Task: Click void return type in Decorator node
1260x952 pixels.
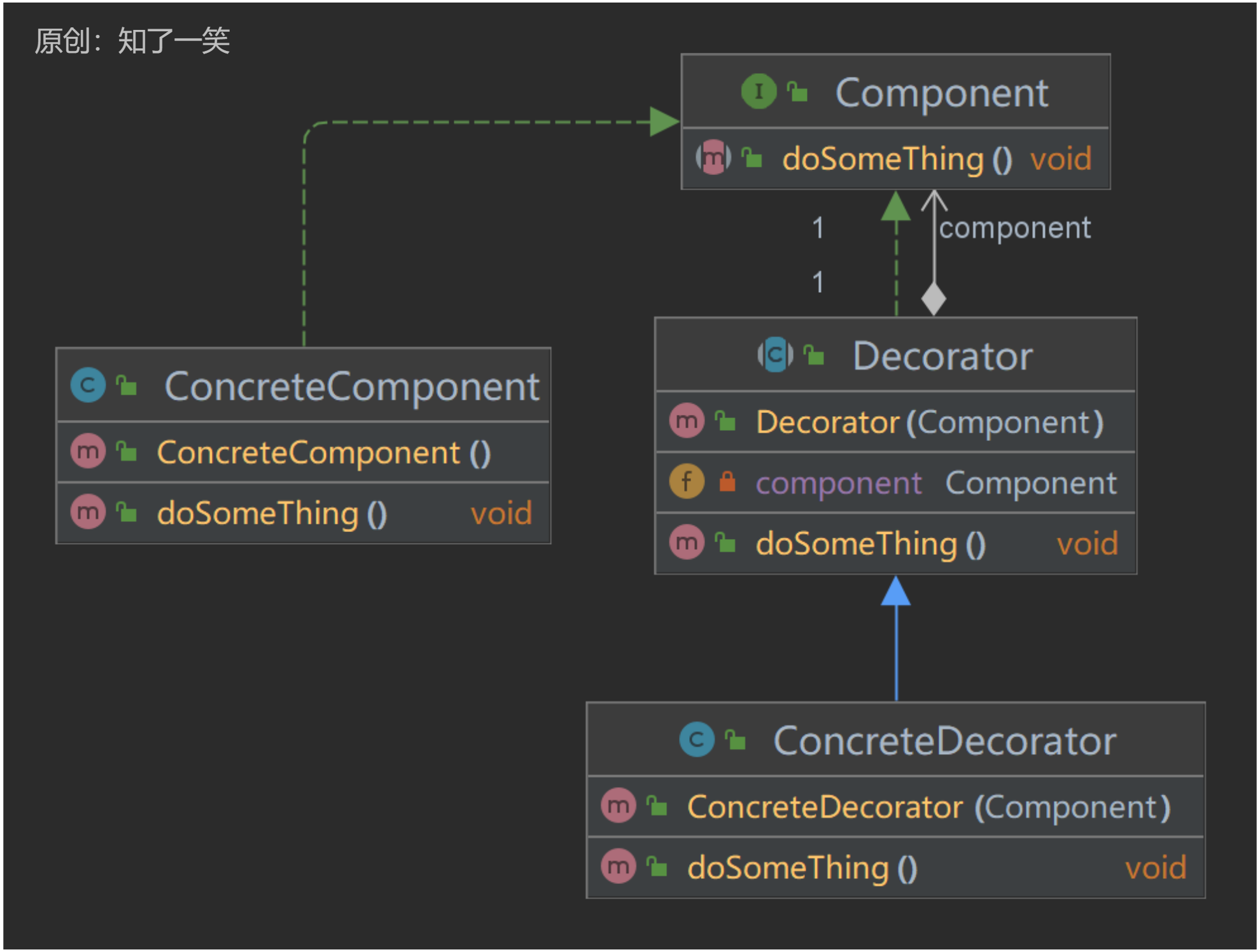Action: coord(1088,543)
